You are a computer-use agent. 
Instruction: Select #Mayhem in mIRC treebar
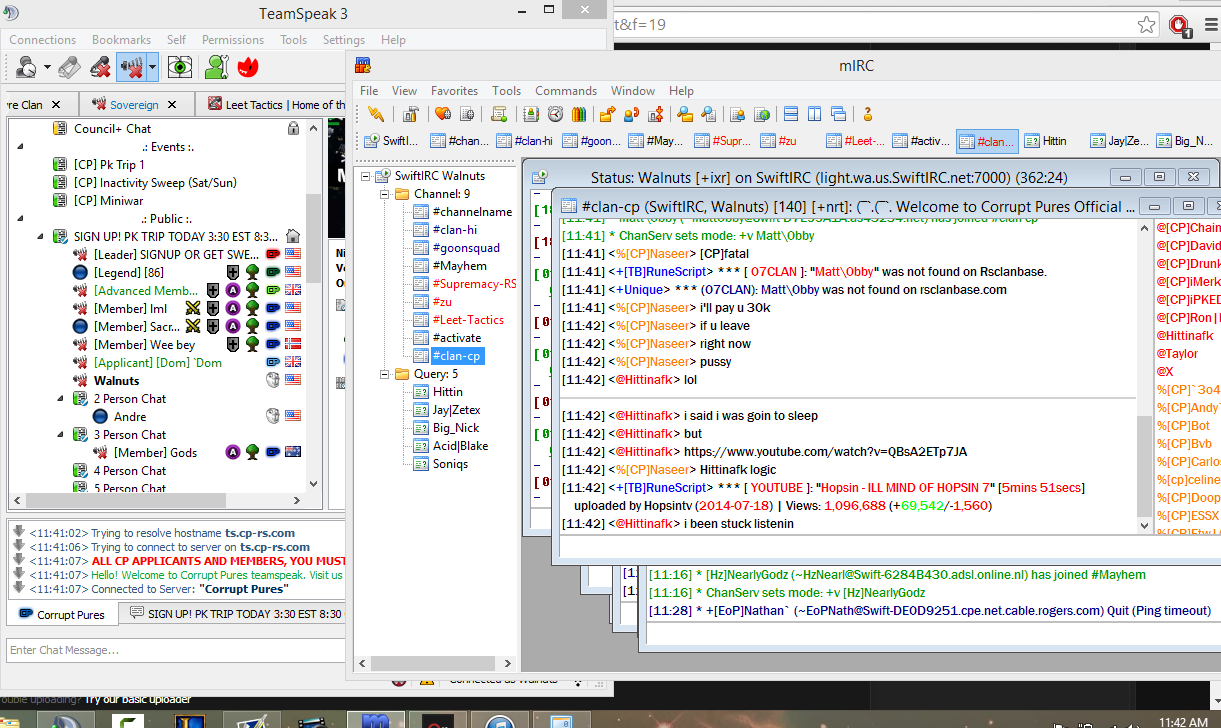click(x=460, y=266)
